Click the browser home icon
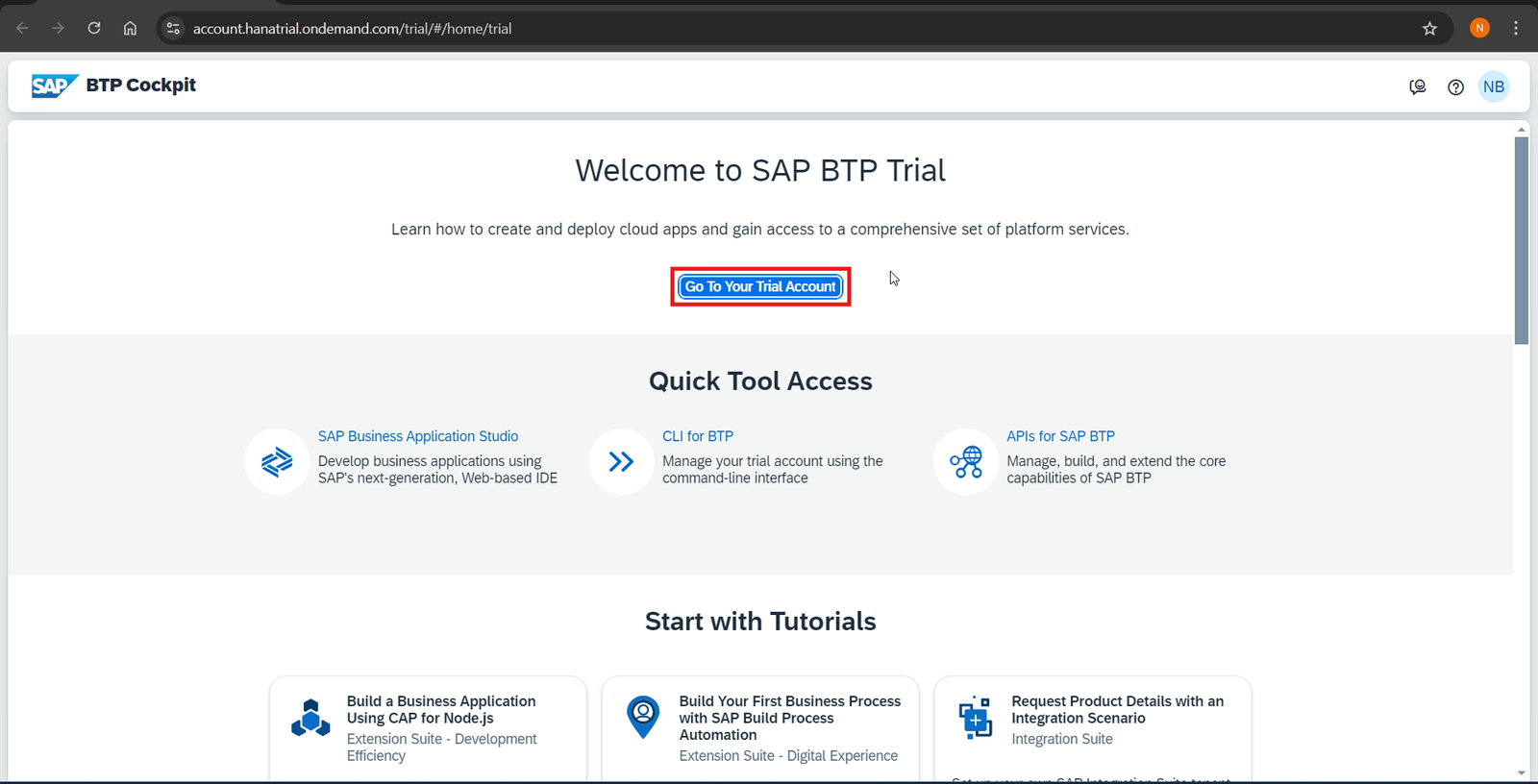Image resolution: width=1538 pixels, height=784 pixels. [130, 28]
